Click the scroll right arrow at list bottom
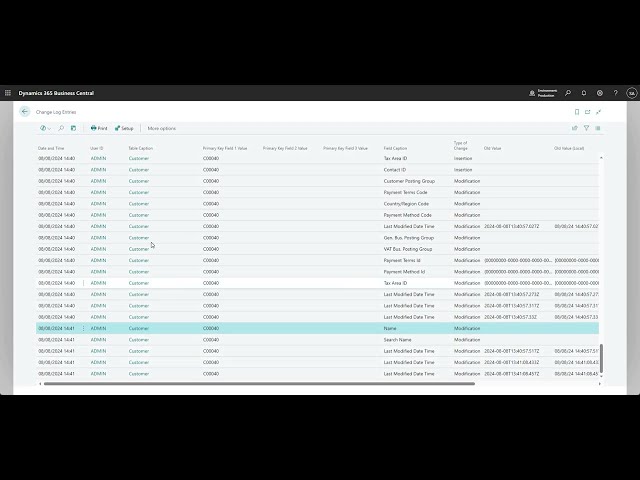Image resolution: width=640 pixels, height=480 pixels. [x=600, y=384]
